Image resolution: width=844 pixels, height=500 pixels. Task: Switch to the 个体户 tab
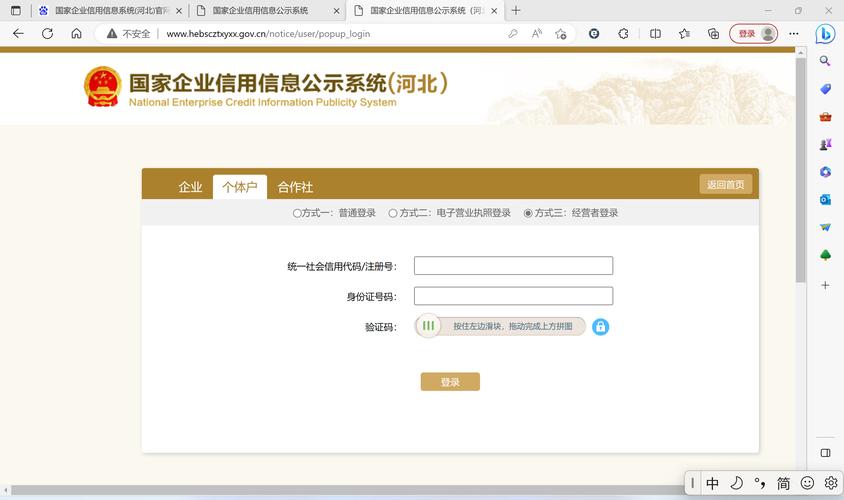click(240, 187)
